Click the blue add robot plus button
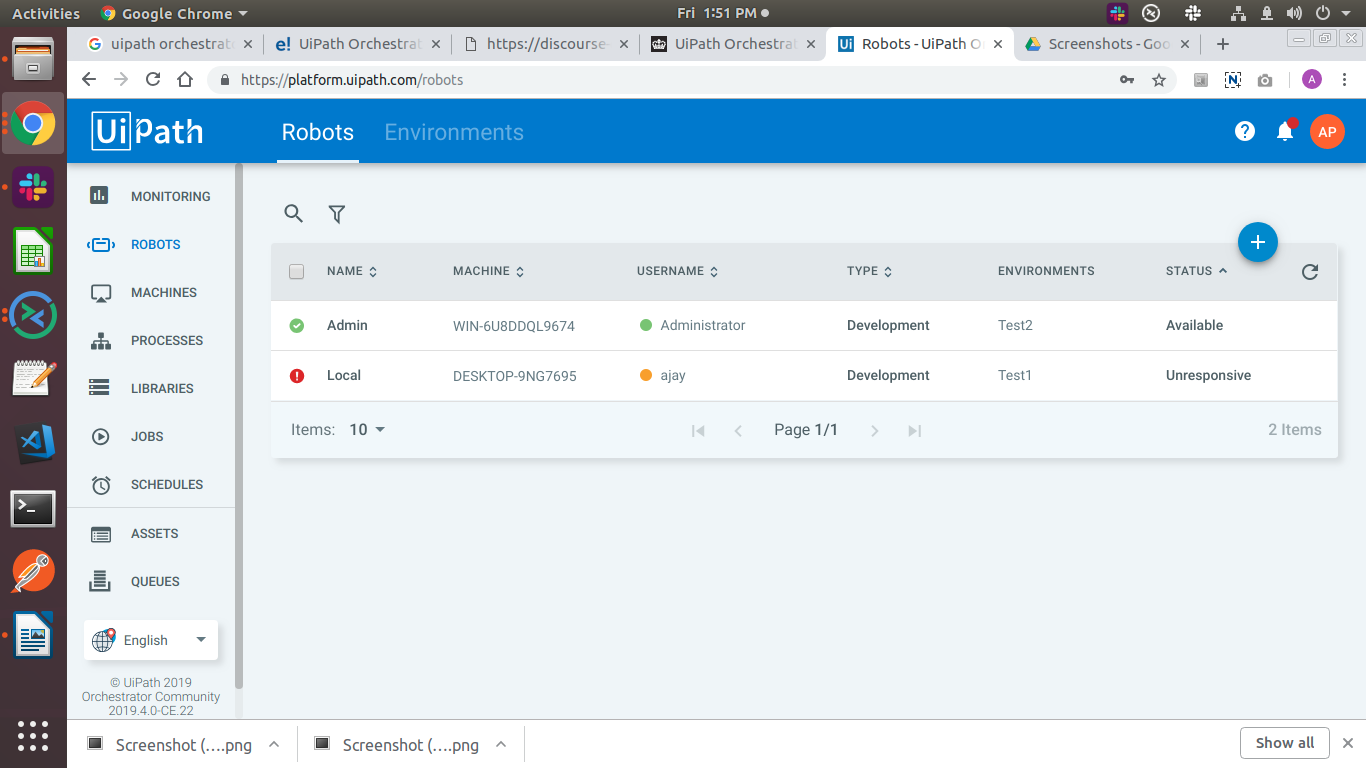The image size is (1366, 768). [x=1258, y=242]
